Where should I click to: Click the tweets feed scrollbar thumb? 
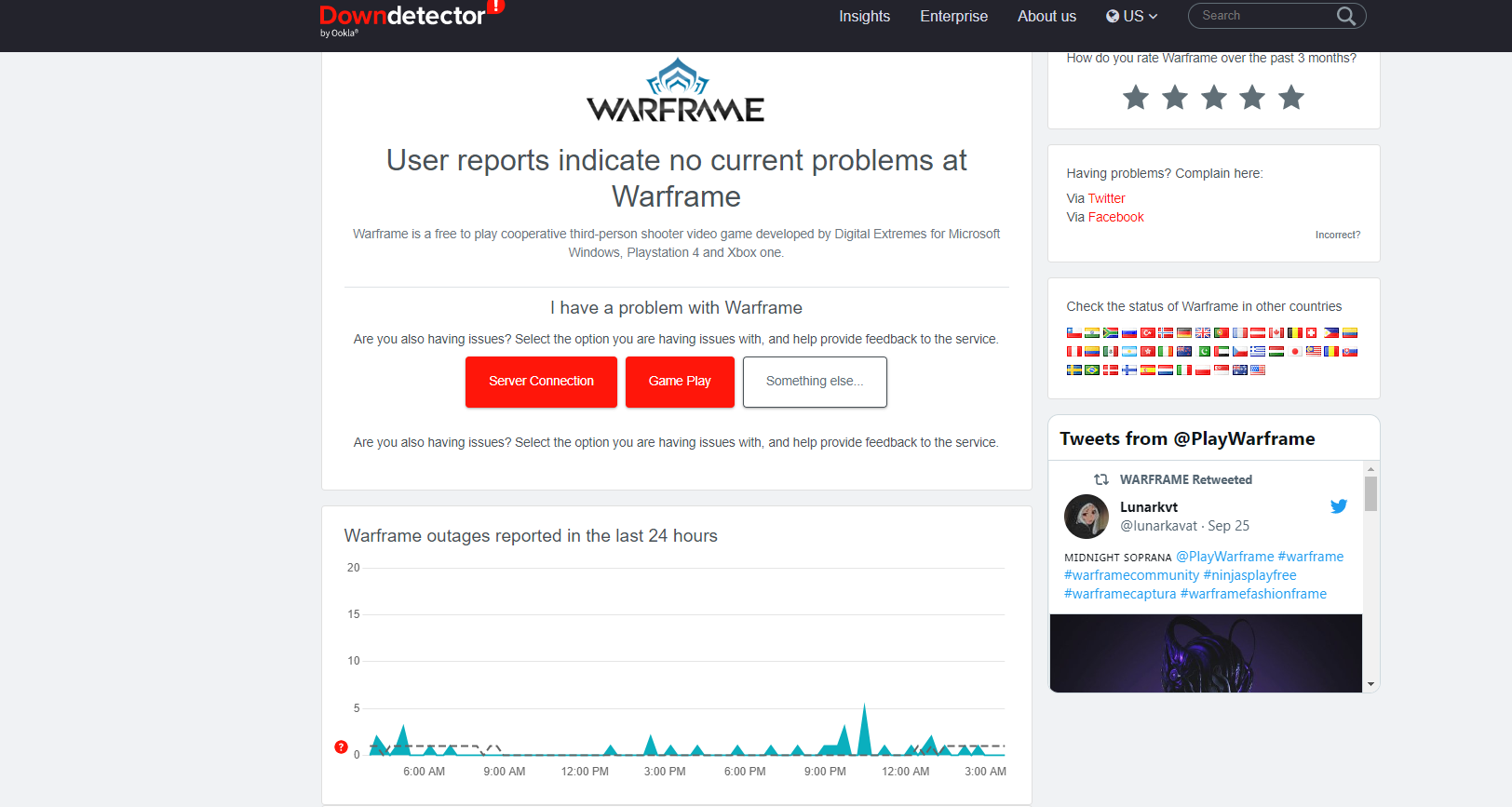coord(1370,494)
